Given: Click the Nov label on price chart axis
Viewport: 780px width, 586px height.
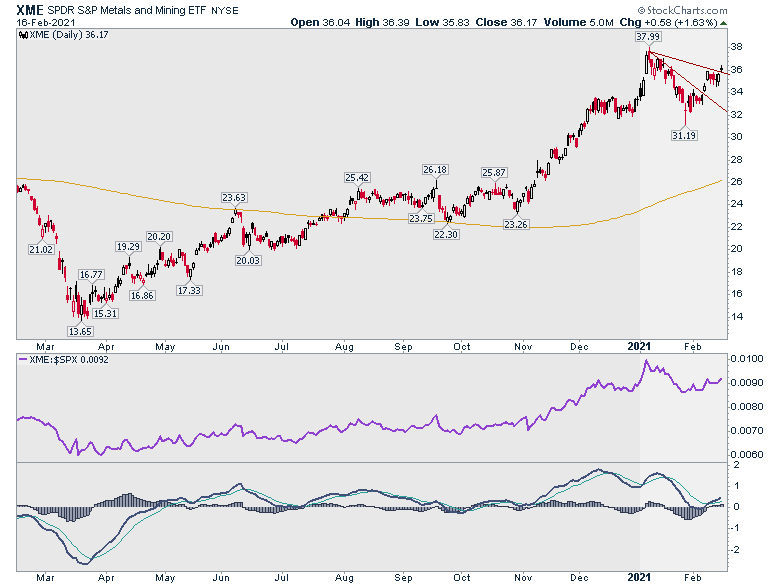Looking at the screenshot, I should [x=523, y=347].
